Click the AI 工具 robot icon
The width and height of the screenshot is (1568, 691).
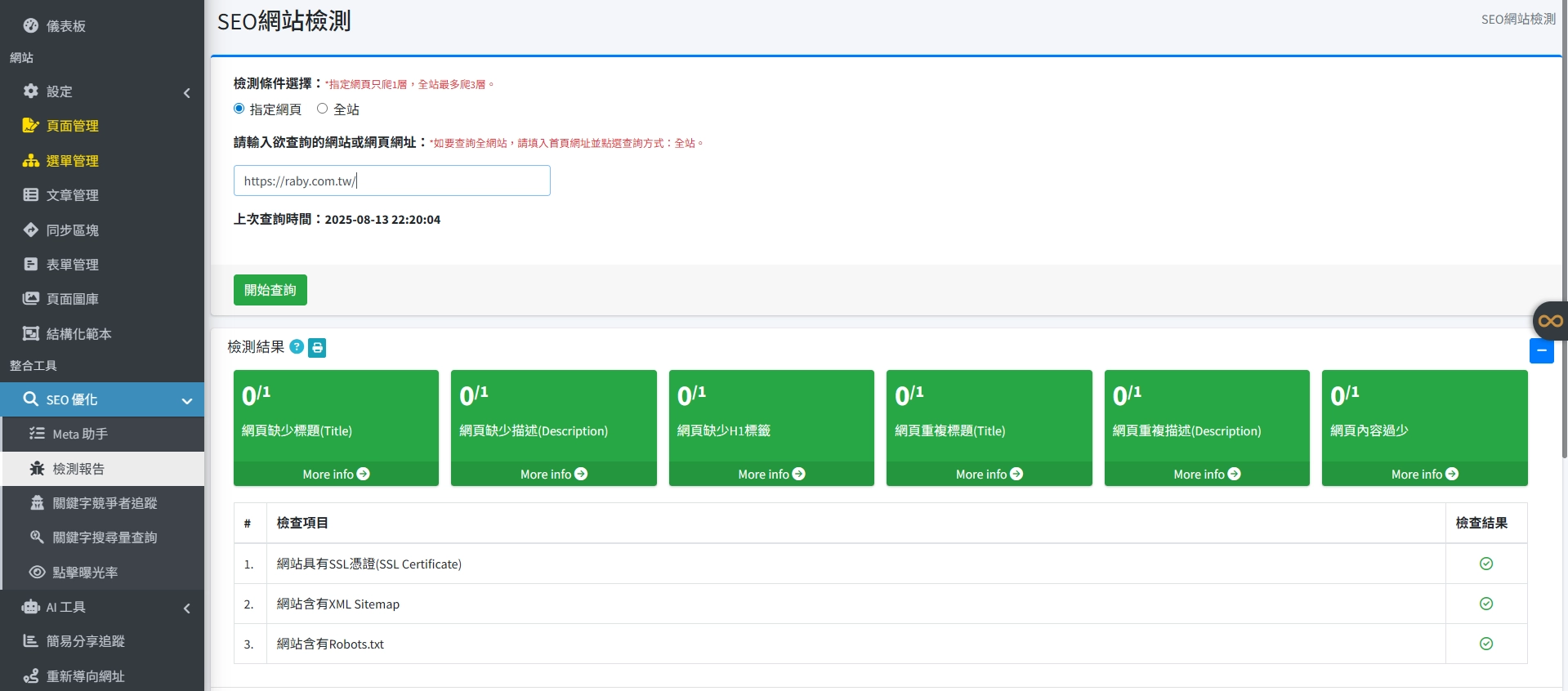click(31, 606)
